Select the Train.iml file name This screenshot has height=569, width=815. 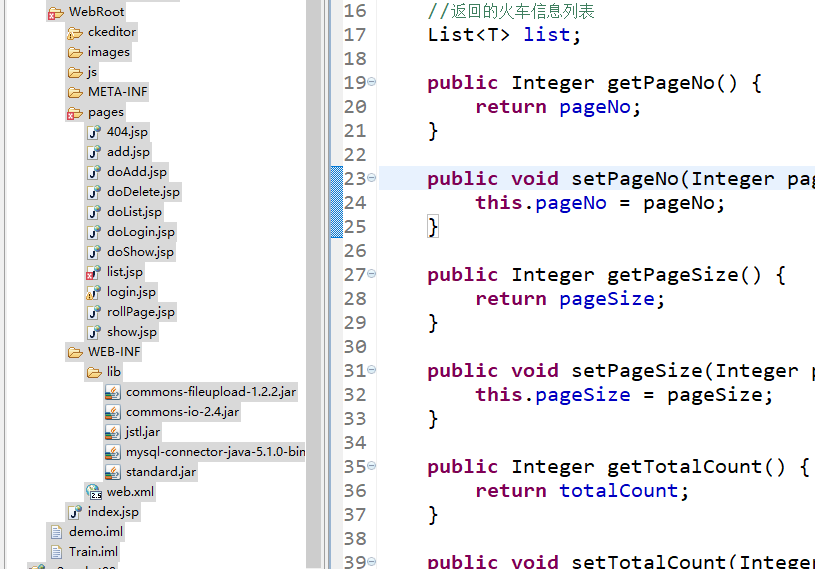pos(94,552)
